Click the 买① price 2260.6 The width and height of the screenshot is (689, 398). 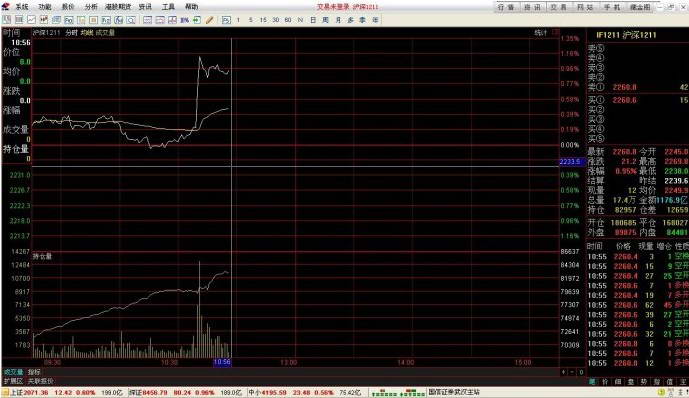[x=624, y=100]
